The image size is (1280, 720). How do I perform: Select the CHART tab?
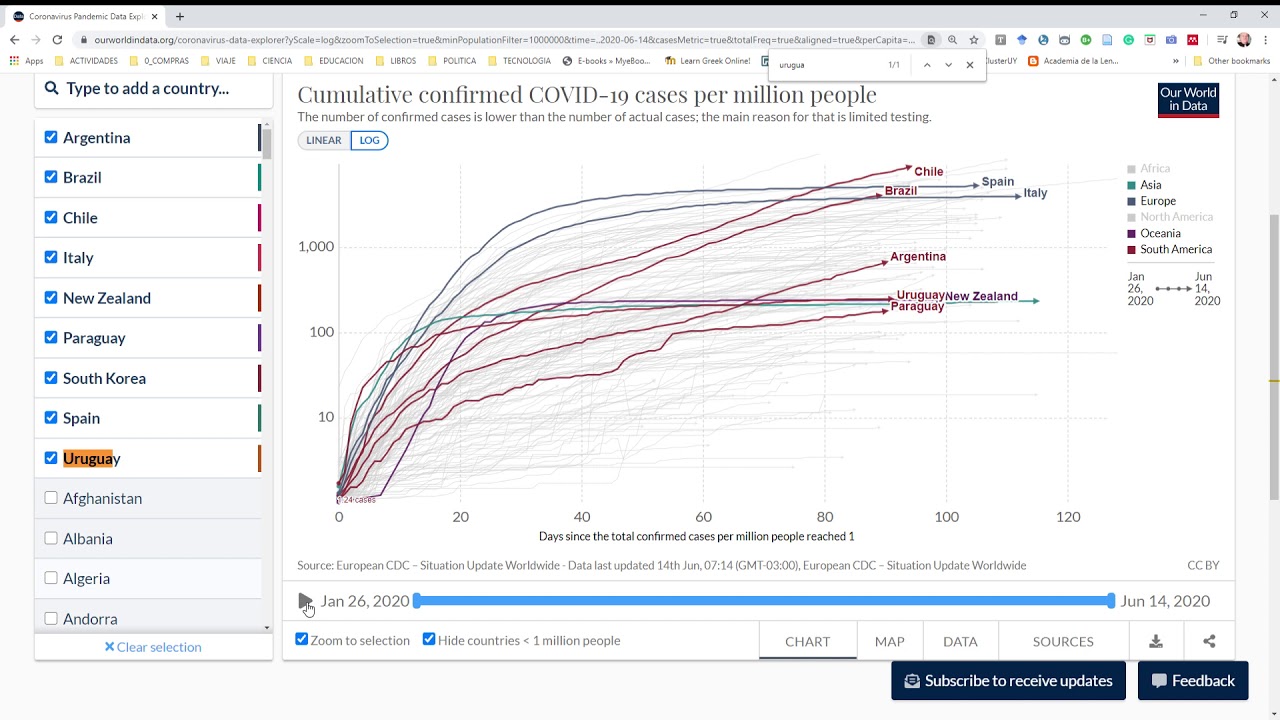point(808,641)
